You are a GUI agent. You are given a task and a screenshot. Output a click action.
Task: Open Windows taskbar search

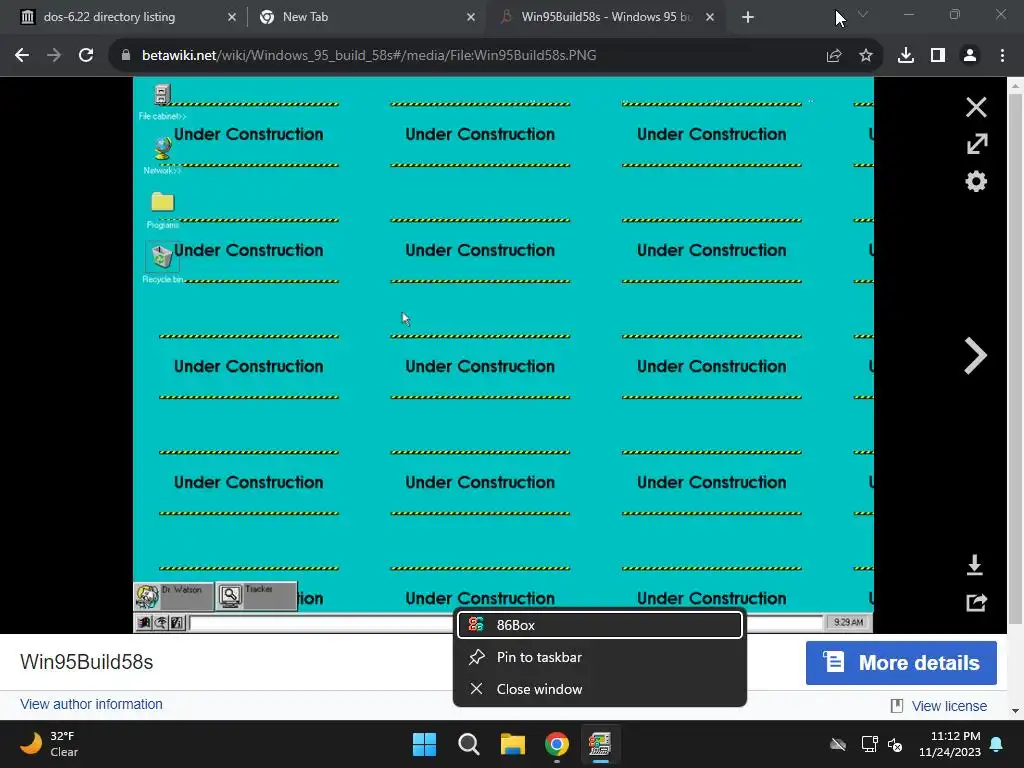469,744
